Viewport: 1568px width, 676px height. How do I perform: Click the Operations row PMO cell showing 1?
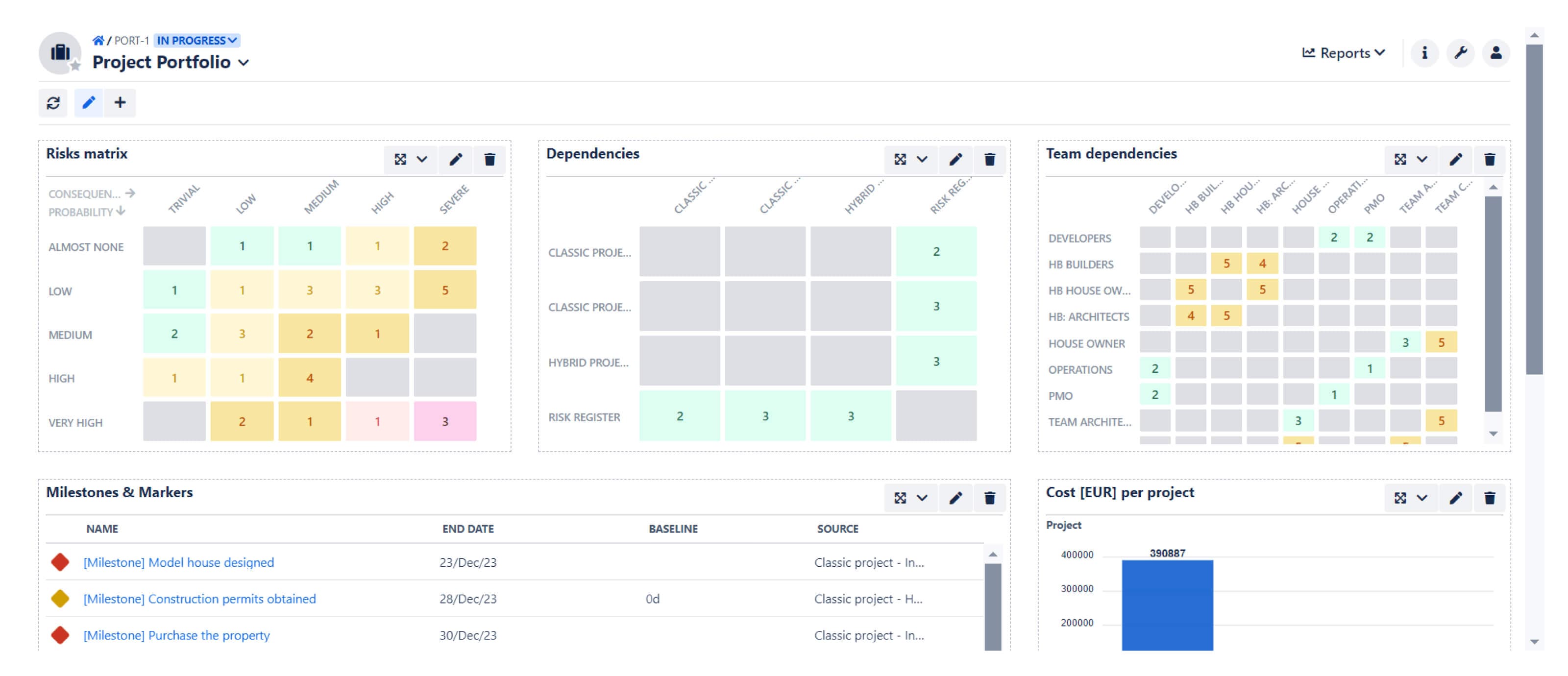(1370, 368)
